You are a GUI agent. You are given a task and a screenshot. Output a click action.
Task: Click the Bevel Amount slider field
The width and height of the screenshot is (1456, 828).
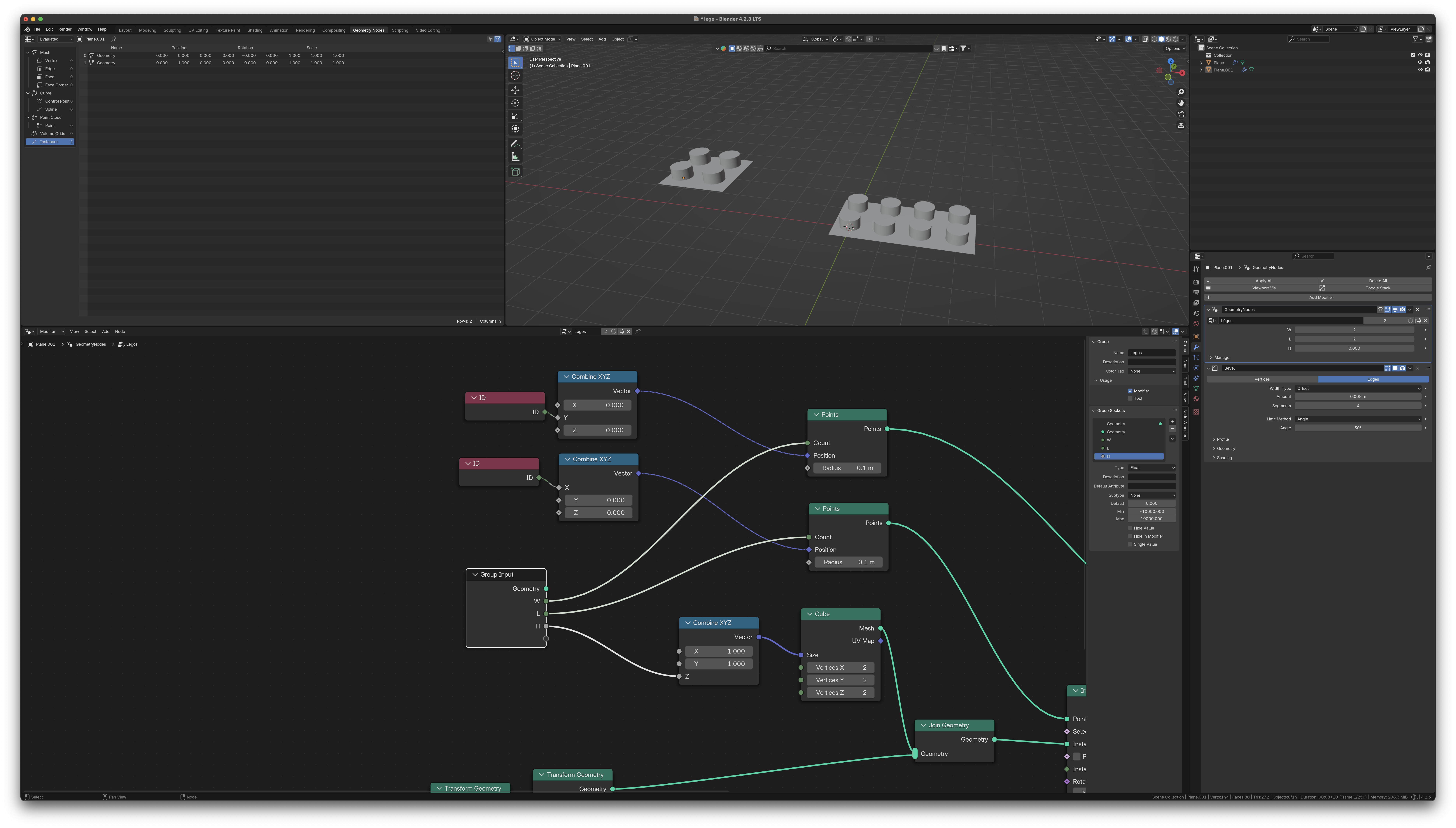1358,397
